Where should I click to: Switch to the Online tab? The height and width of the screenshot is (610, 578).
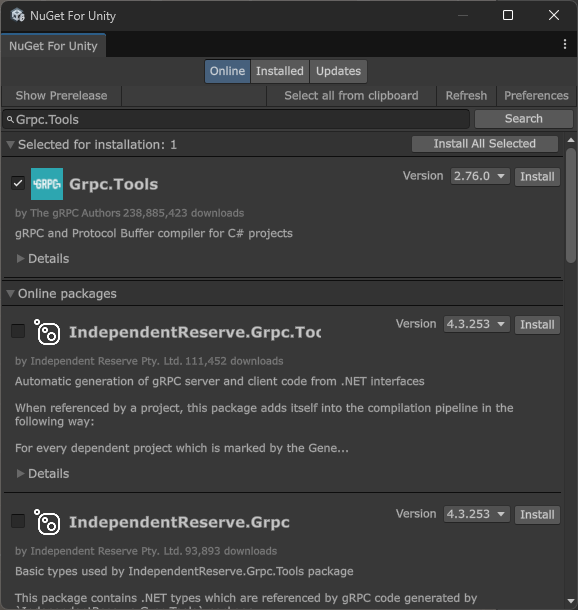coord(227,71)
